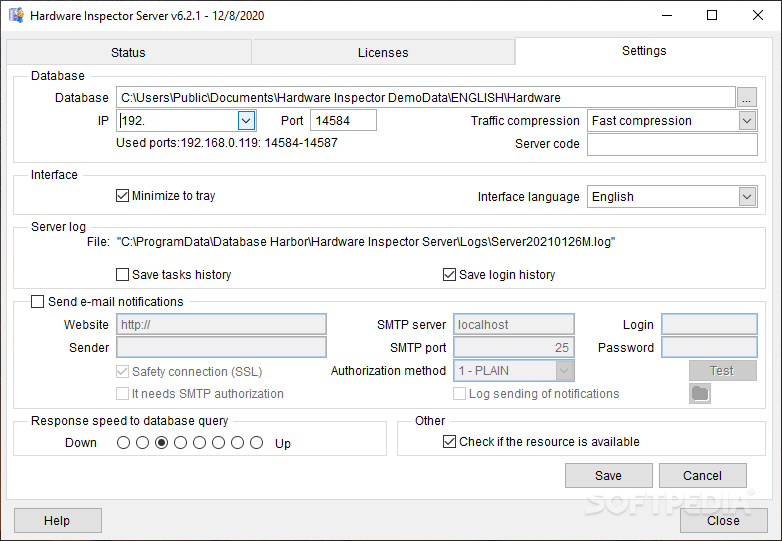Click the Save button
The image size is (782, 541).
tap(608, 476)
